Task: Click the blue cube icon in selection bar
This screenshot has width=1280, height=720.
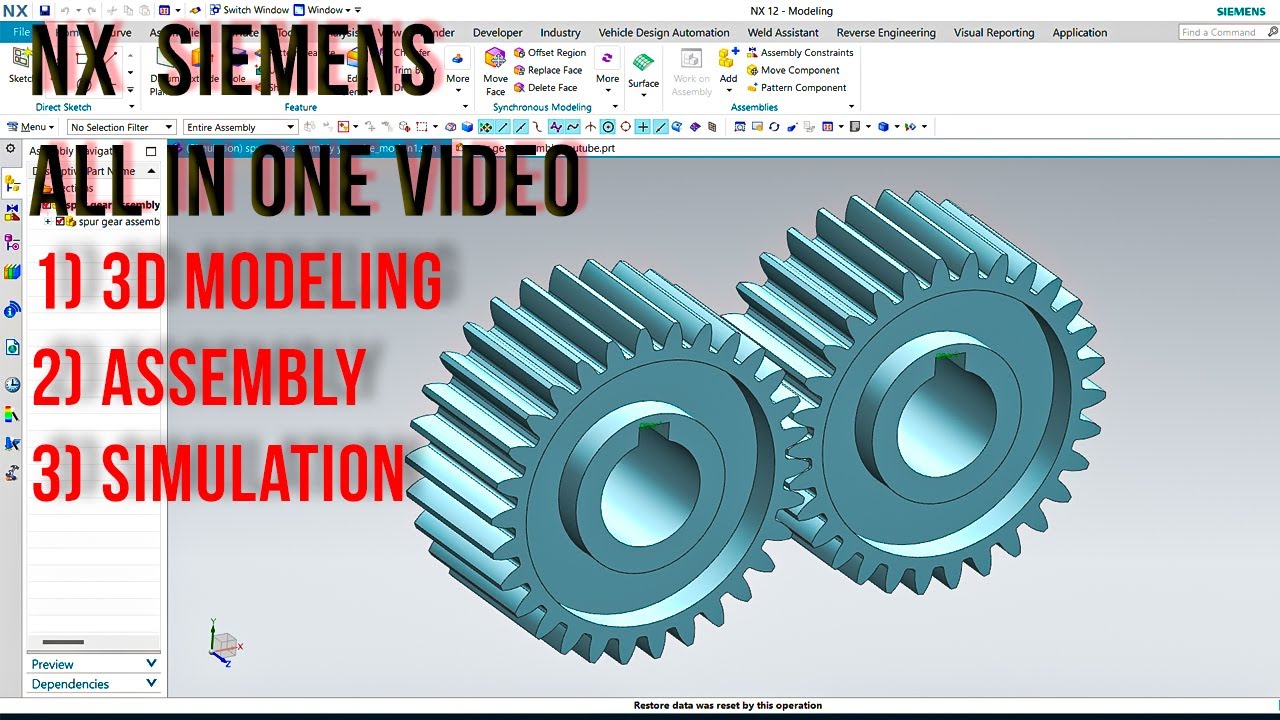Action: (x=467, y=127)
